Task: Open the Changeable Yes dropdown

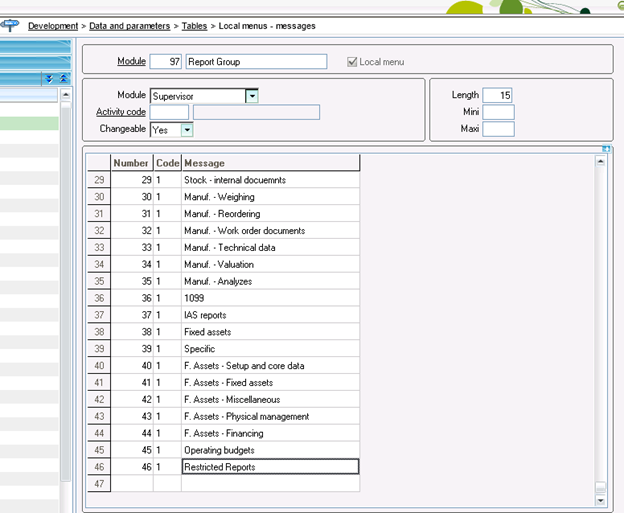Action: click(x=187, y=130)
